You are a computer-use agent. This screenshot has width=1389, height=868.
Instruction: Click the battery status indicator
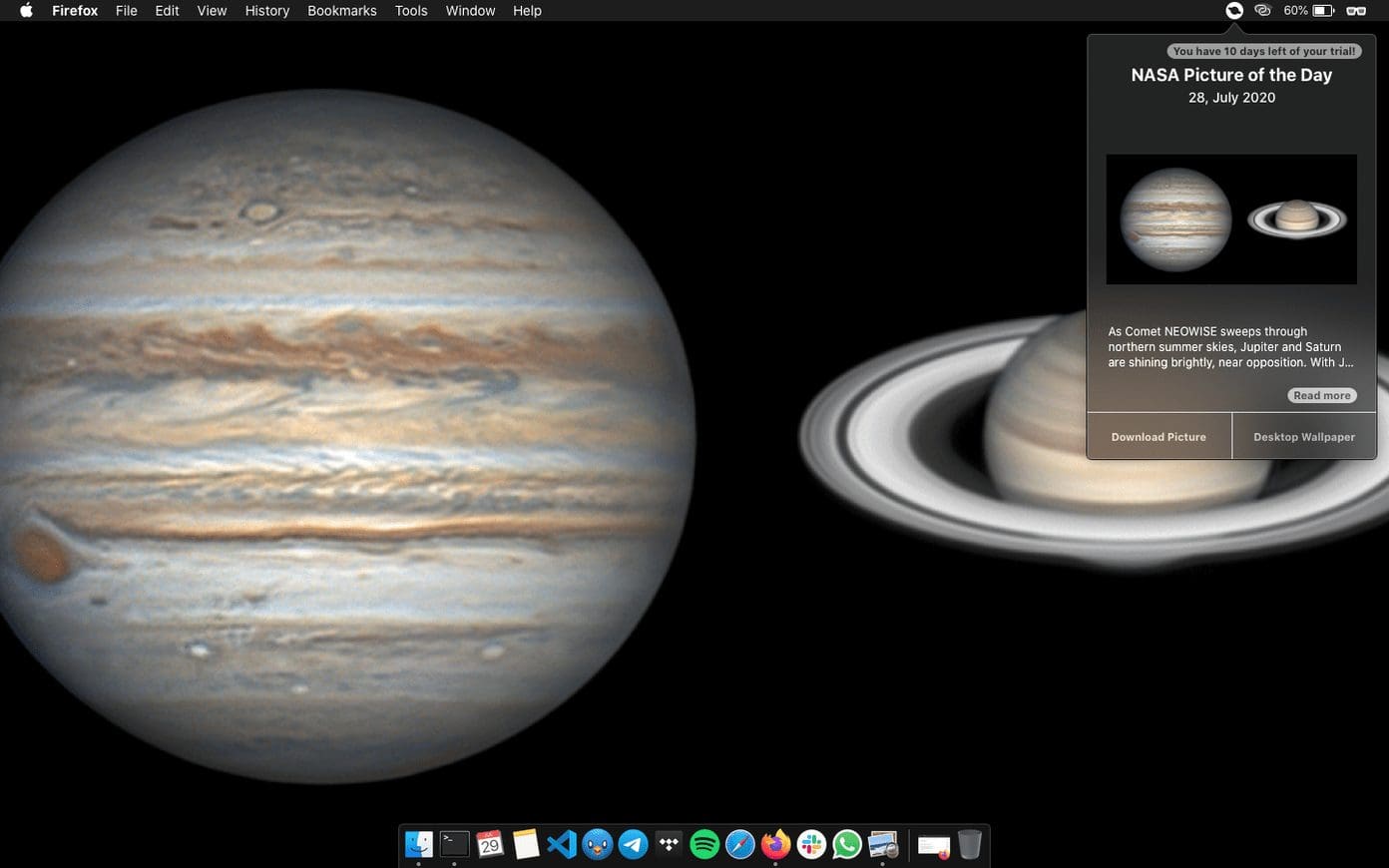(x=1309, y=11)
